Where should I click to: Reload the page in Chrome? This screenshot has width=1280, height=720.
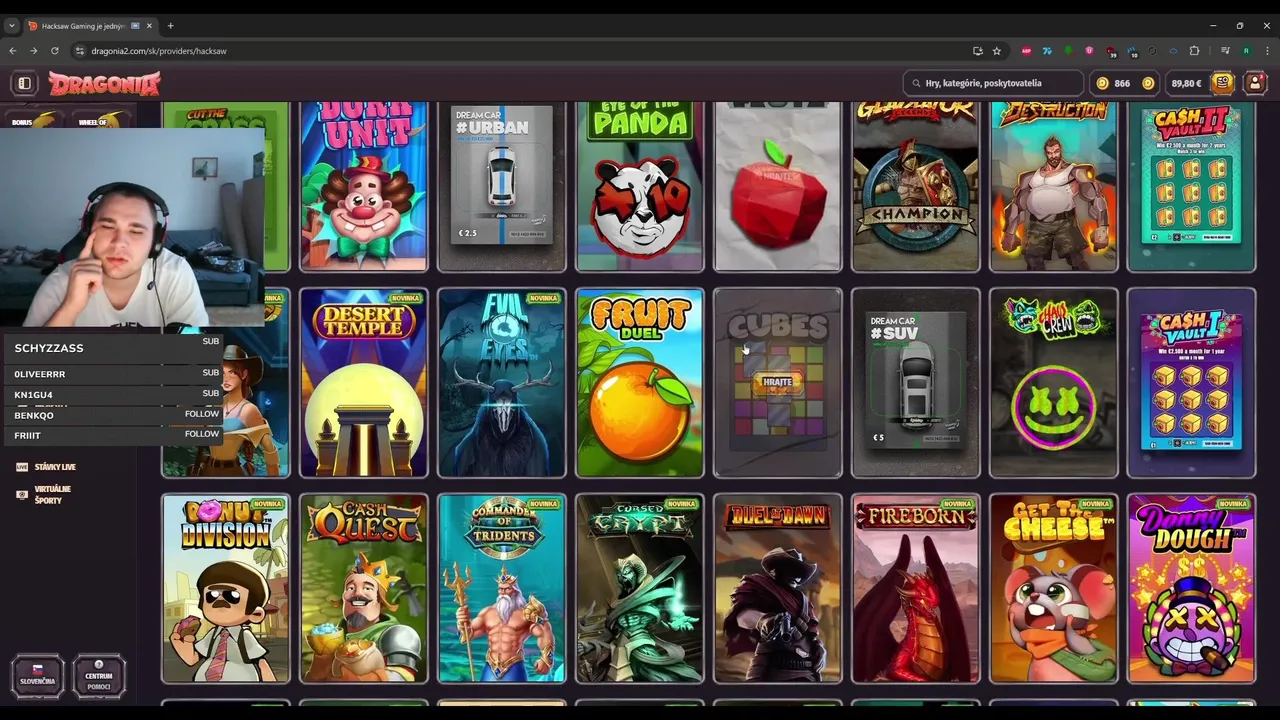click(54, 51)
